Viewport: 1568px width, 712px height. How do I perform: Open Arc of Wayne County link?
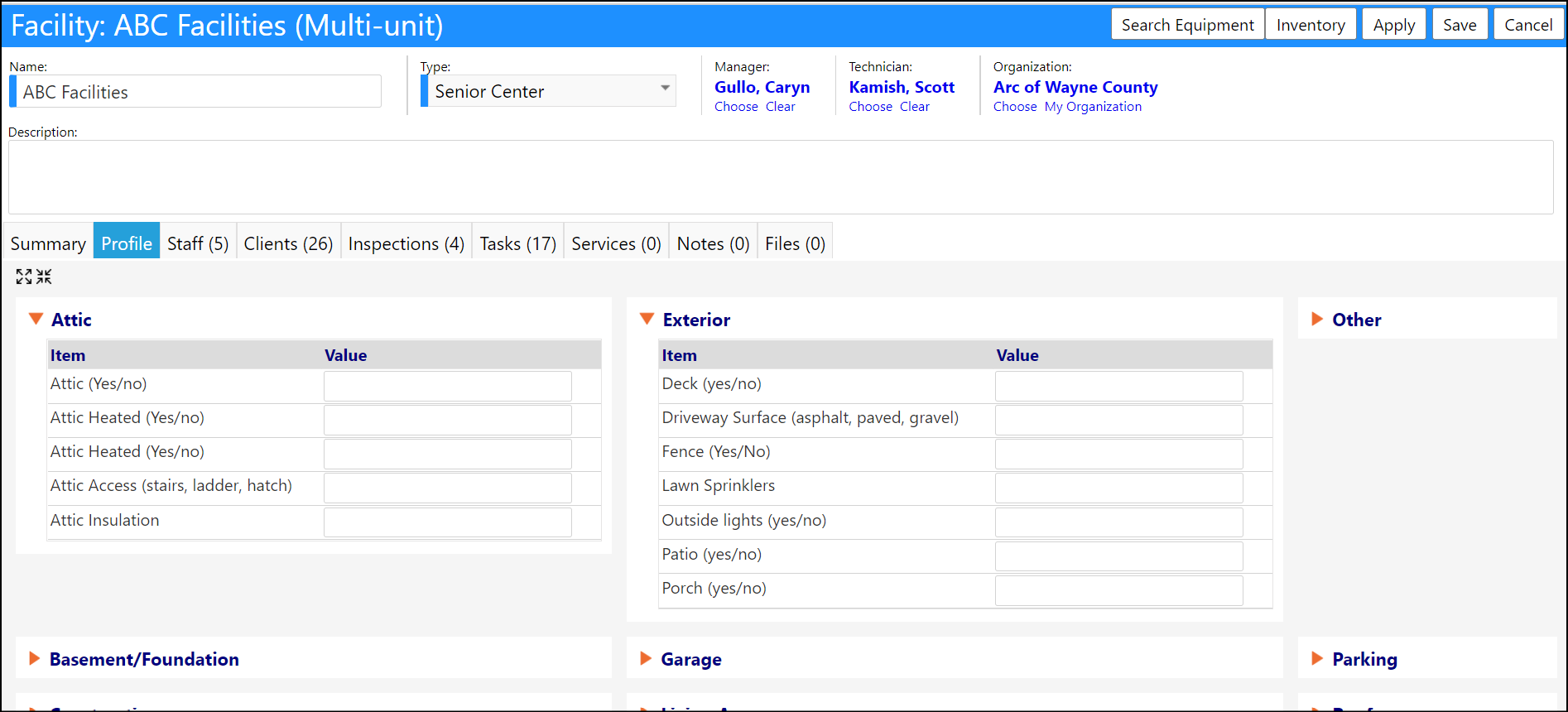1075,87
